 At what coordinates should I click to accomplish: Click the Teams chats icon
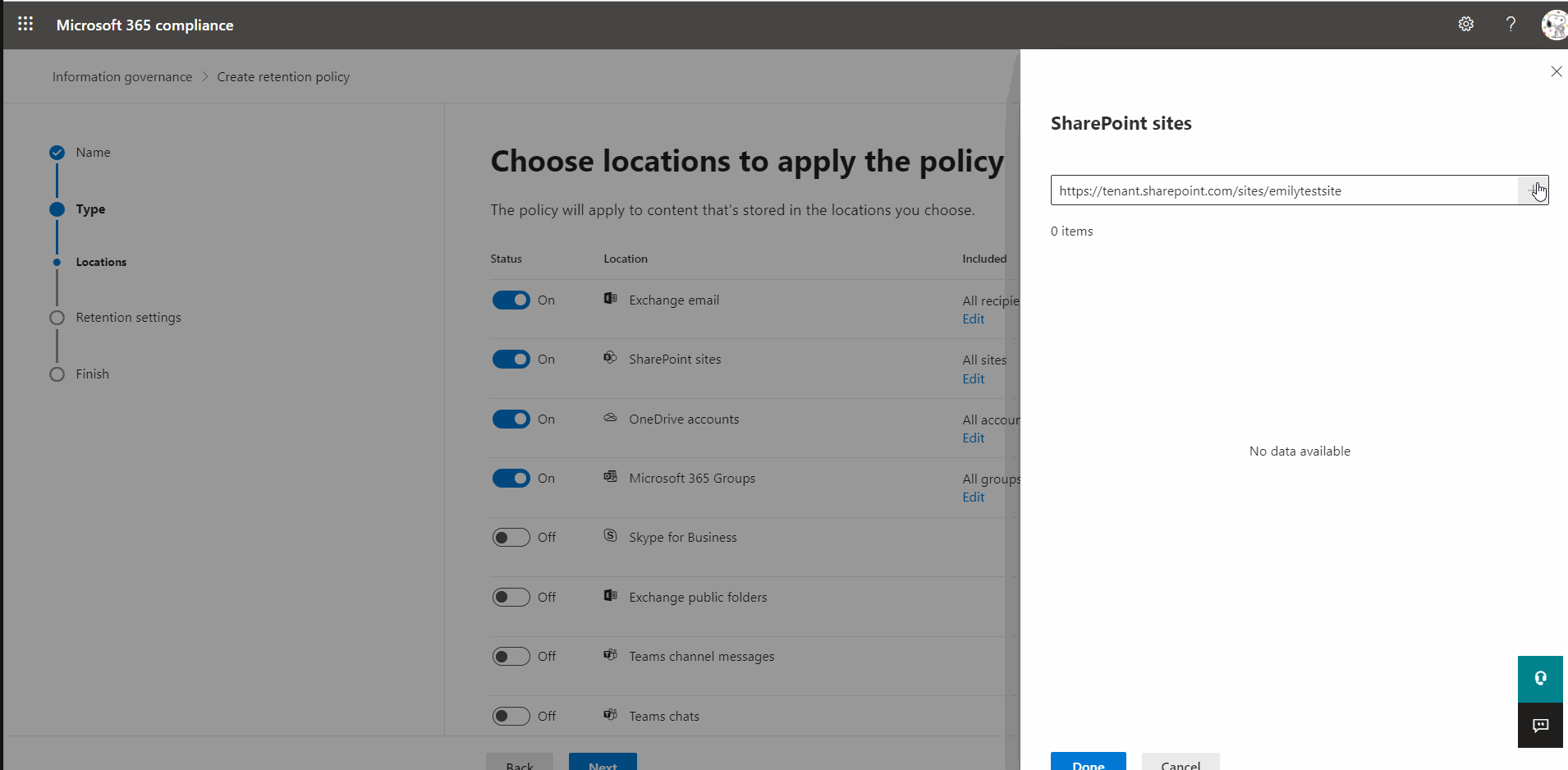(x=610, y=715)
